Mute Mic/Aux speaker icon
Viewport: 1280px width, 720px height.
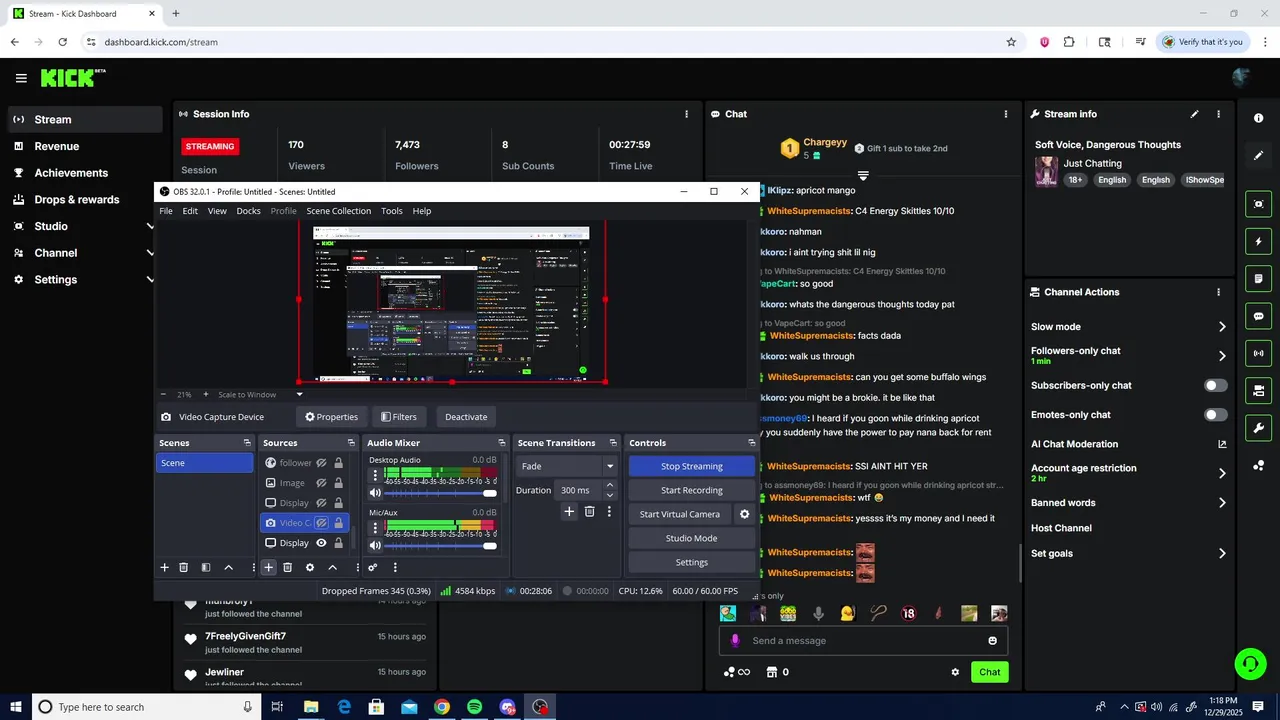tap(375, 546)
